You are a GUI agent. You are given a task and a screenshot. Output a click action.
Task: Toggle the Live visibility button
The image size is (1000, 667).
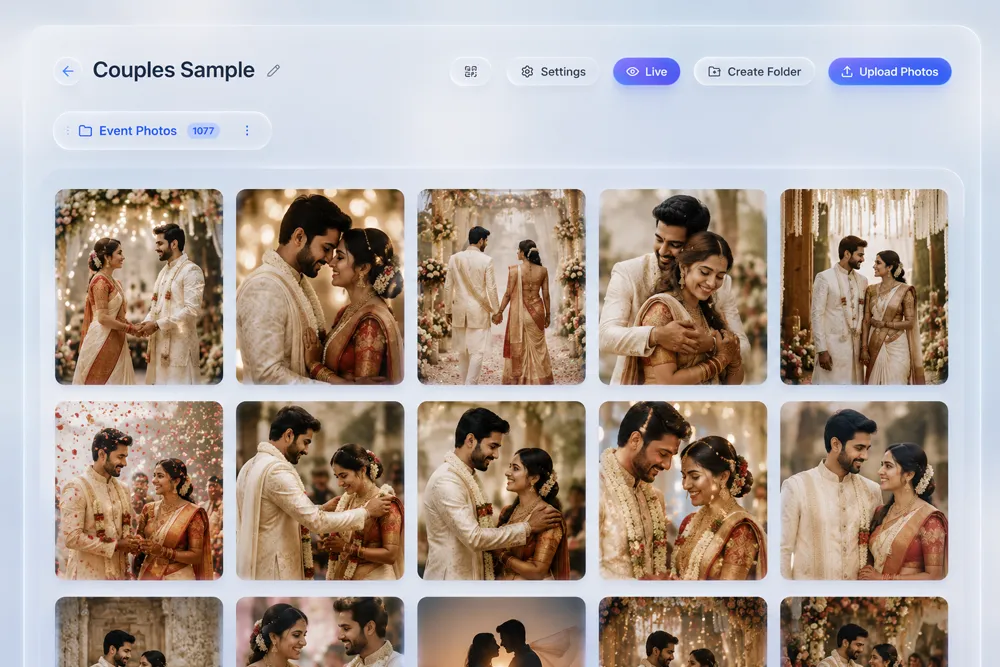[647, 71]
